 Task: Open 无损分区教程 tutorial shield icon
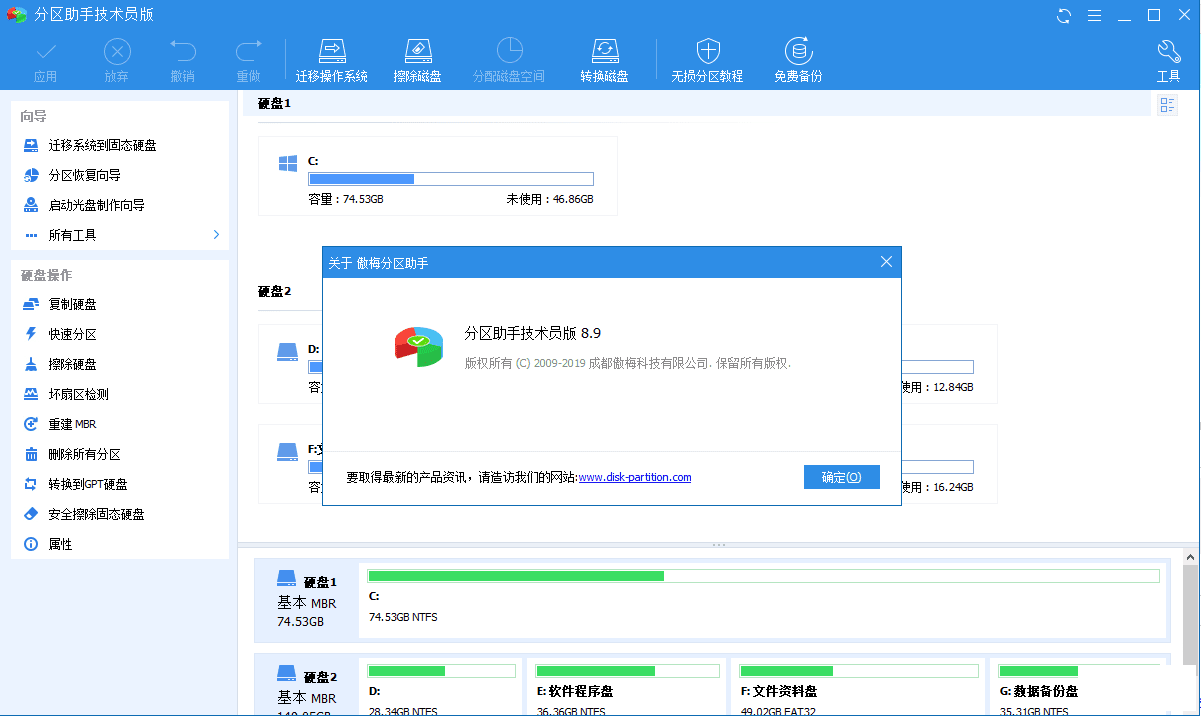[708, 51]
